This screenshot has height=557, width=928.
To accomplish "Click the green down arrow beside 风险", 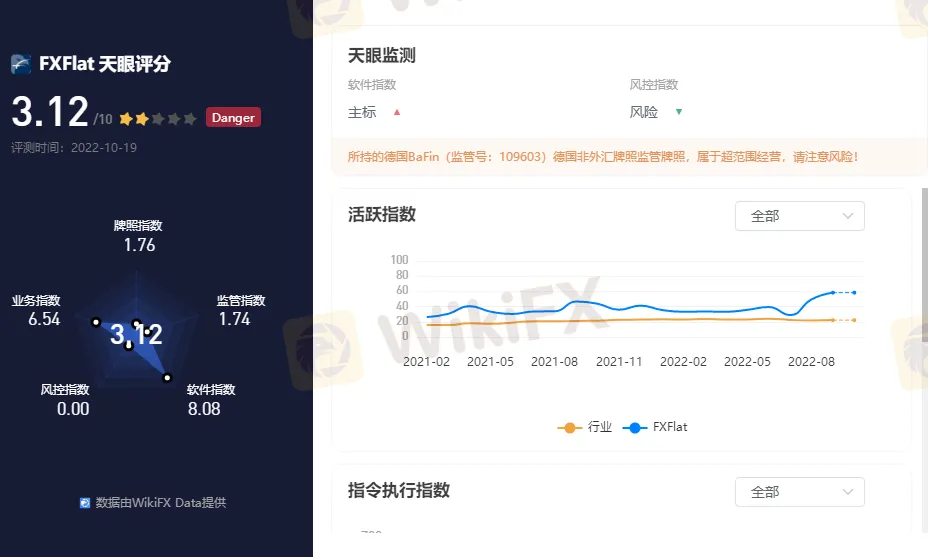I will (679, 111).
